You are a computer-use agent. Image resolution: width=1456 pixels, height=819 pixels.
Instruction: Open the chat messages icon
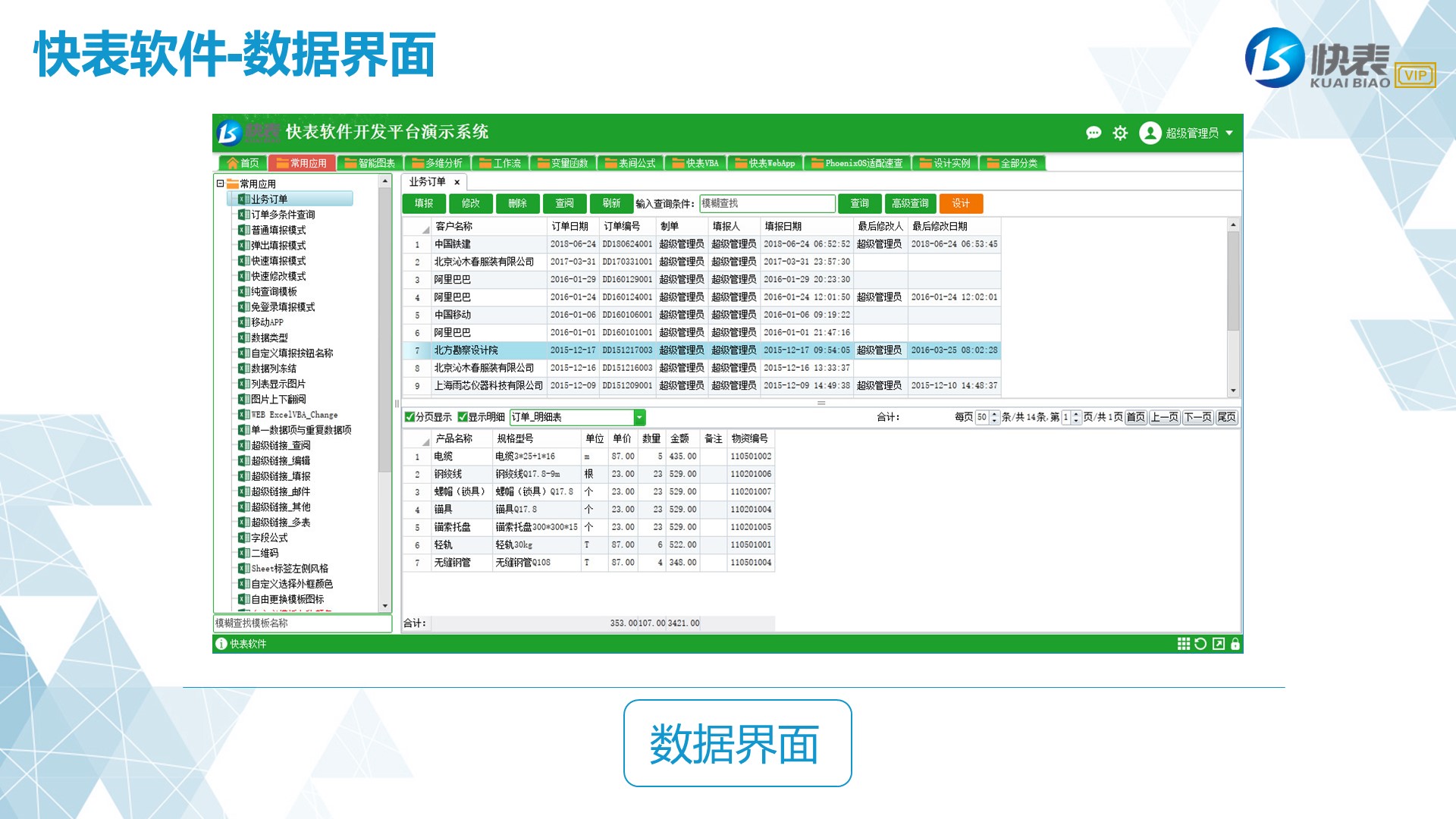1094,133
